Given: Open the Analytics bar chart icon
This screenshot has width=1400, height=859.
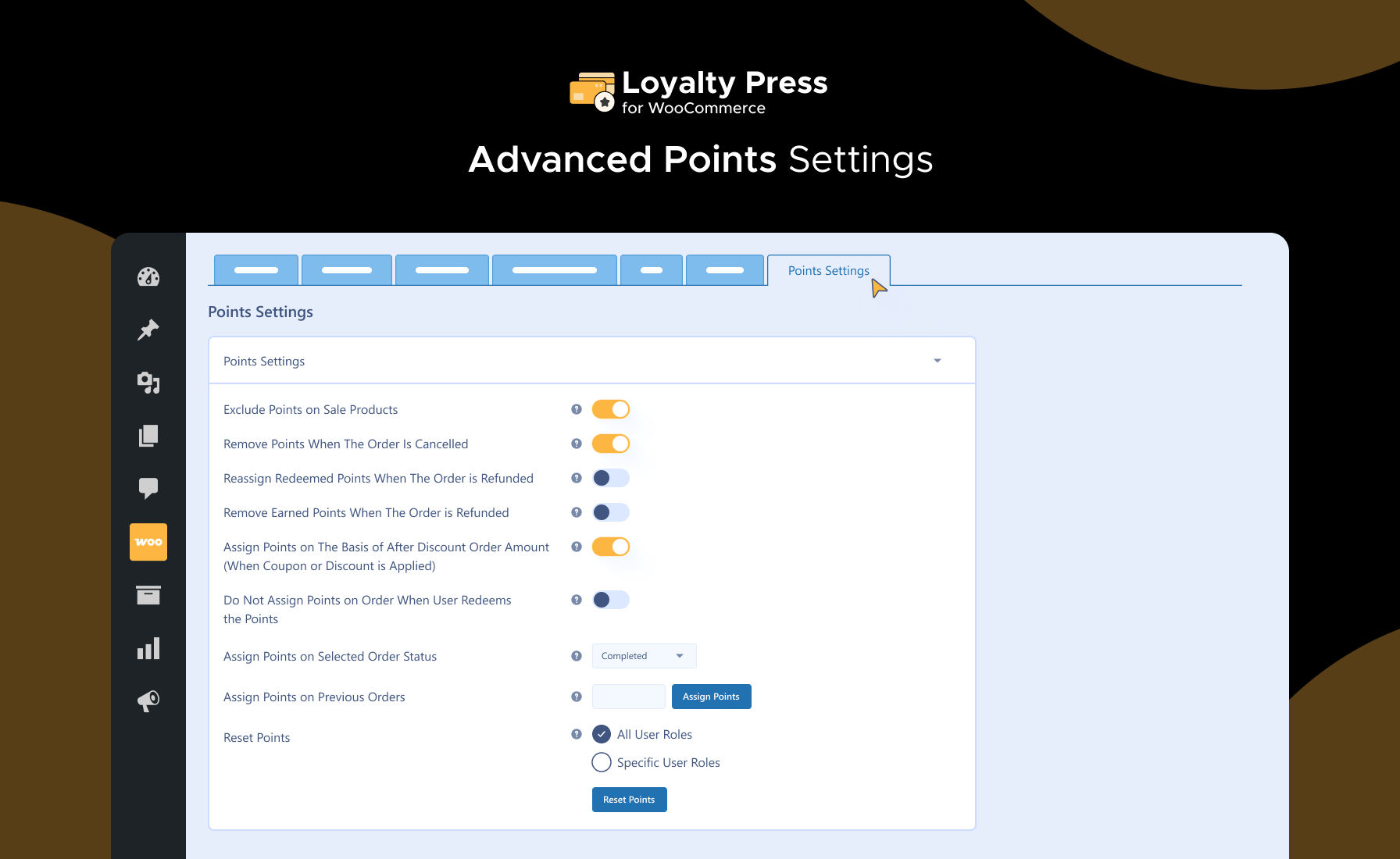Looking at the screenshot, I should tap(148, 648).
